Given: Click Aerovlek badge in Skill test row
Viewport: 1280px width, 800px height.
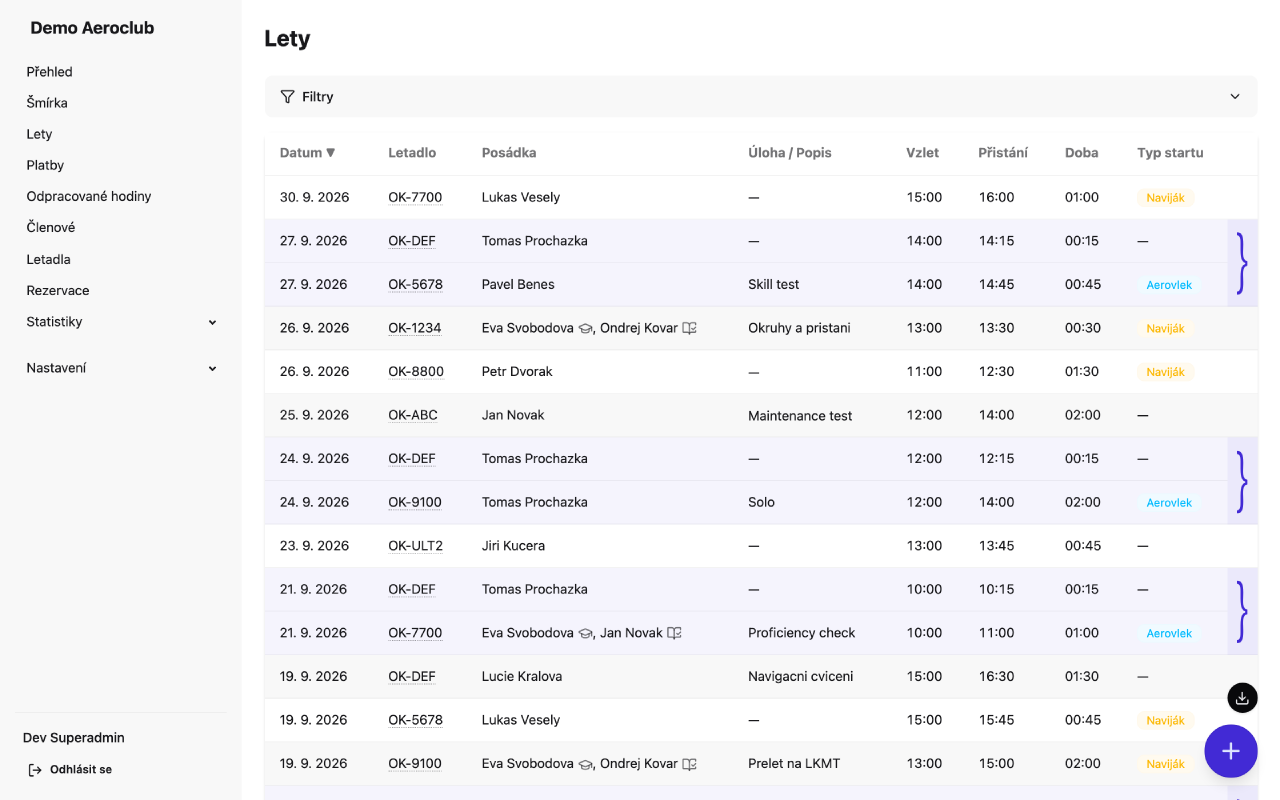Looking at the screenshot, I should click(x=1169, y=285).
